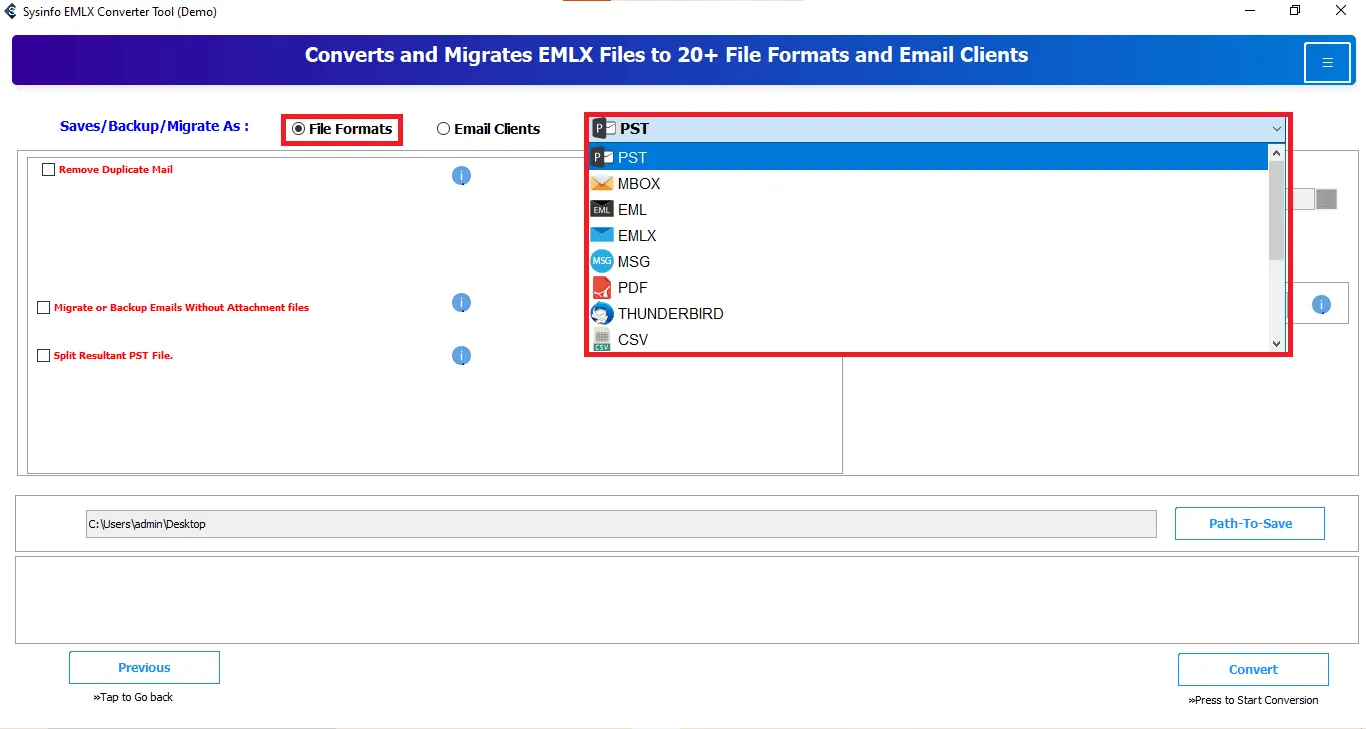Select PDF from the dropdown list
1366x729 pixels.
pos(928,288)
